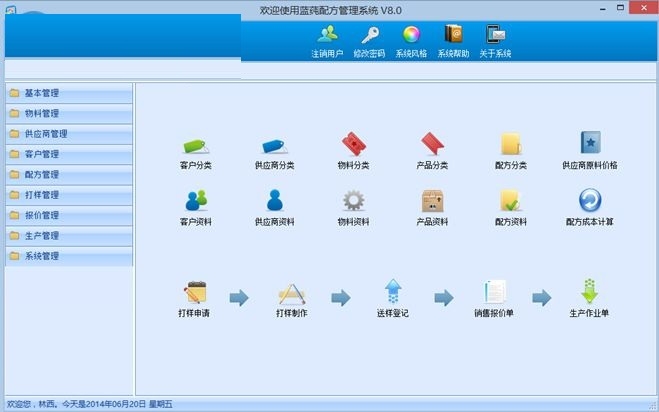Close the application window
The image size is (659, 412).
(x=643, y=8)
